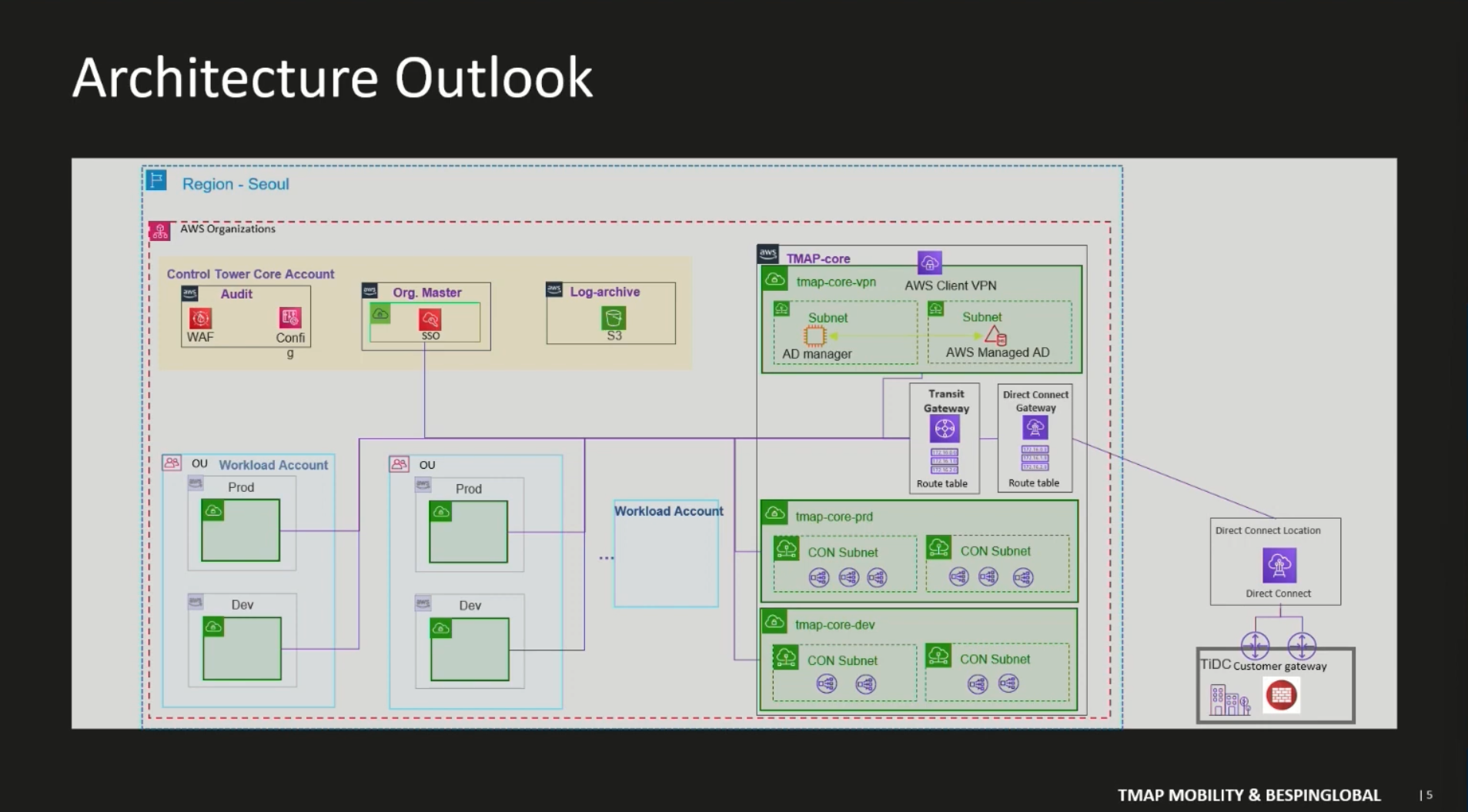The height and width of the screenshot is (812, 1468).
Task: Click the Audit account label
Action: pyautogui.click(x=236, y=294)
